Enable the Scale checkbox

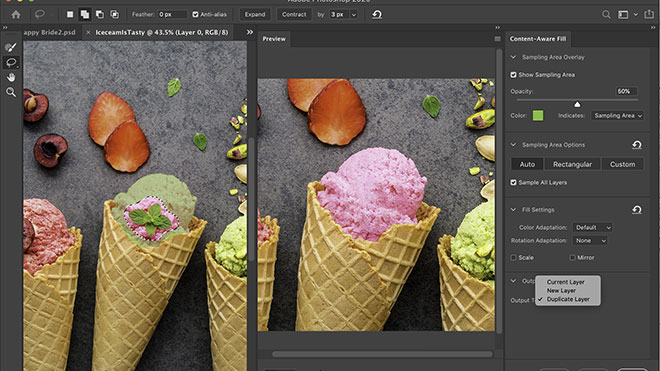coord(513,258)
